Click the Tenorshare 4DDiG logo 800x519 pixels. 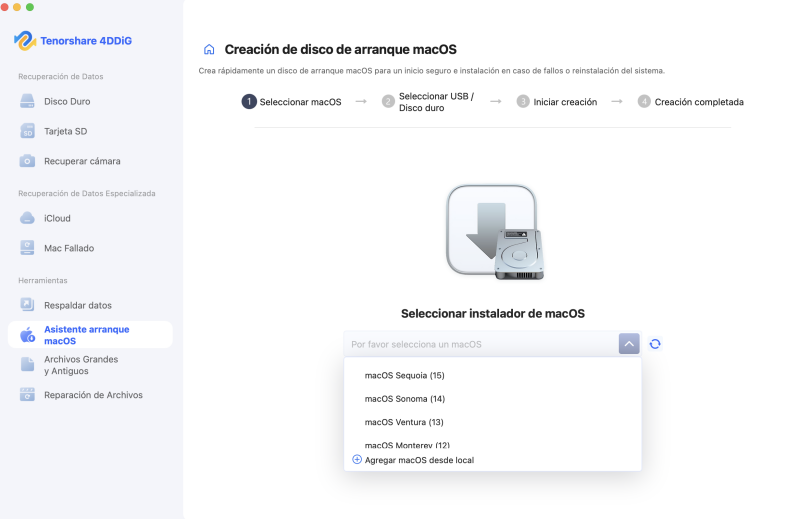click(x=70, y=41)
